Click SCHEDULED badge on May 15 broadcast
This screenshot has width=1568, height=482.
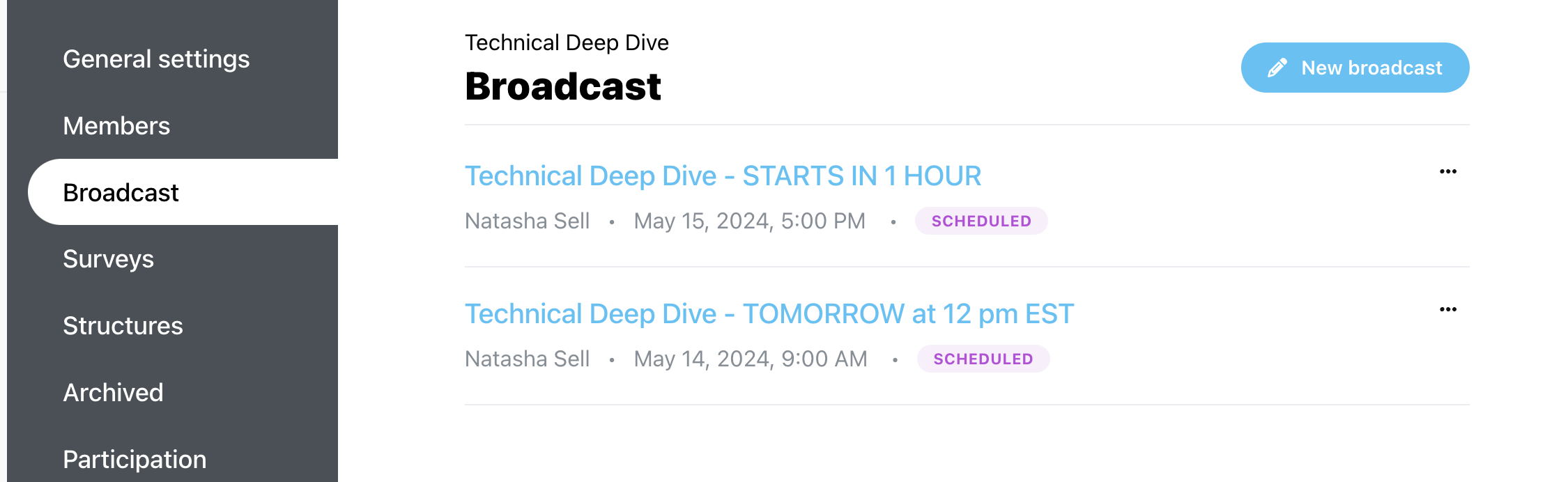click(x=981, y=221)
